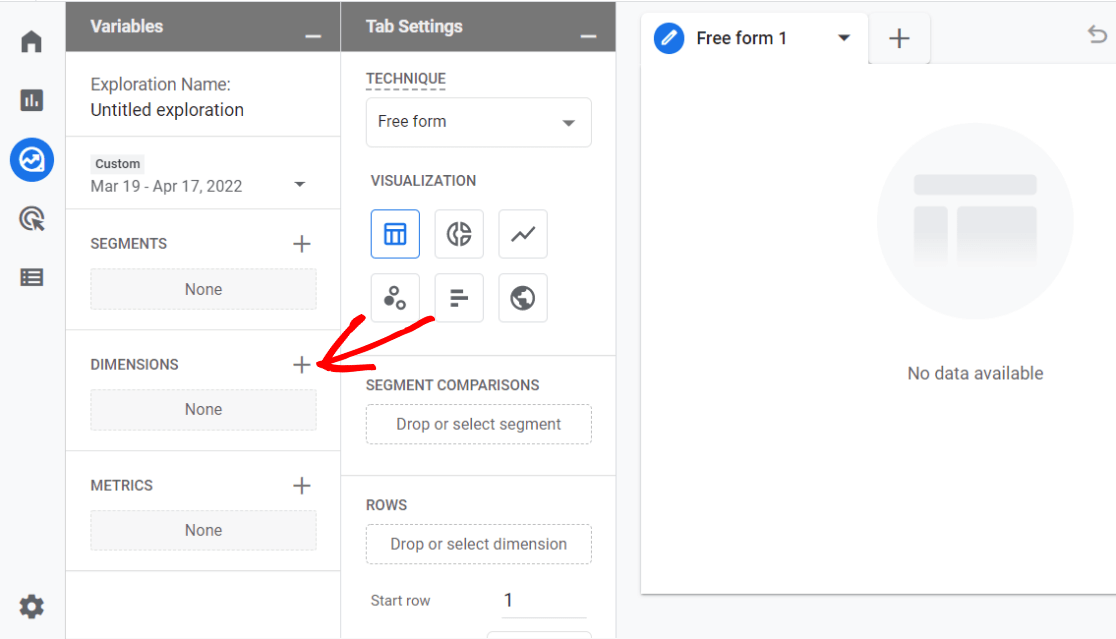Open the Technique dropdown
Screen dimensions: 1116x639
coord(478,121)
